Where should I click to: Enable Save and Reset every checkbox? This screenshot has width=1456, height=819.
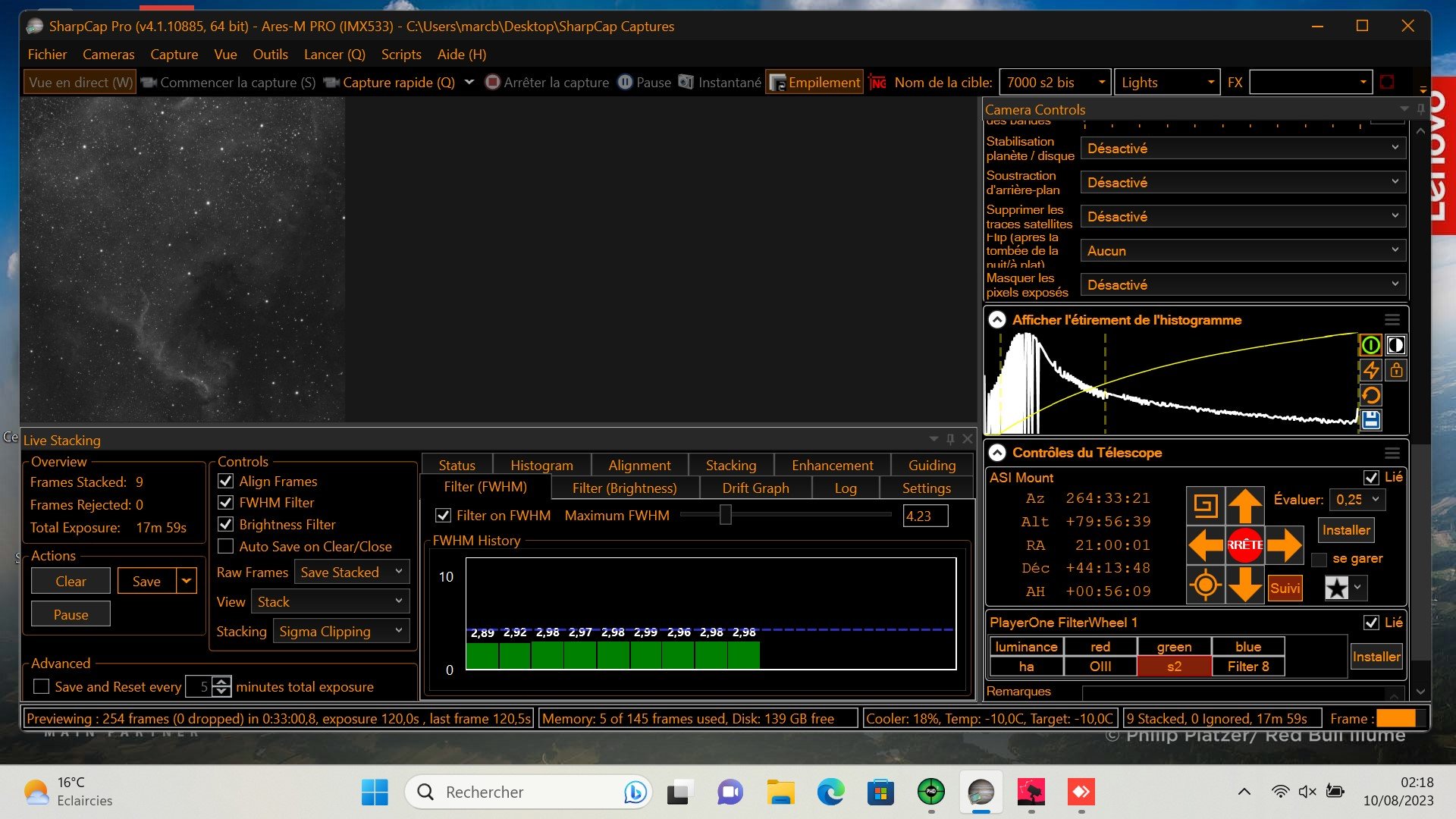[x=42, y=687]
